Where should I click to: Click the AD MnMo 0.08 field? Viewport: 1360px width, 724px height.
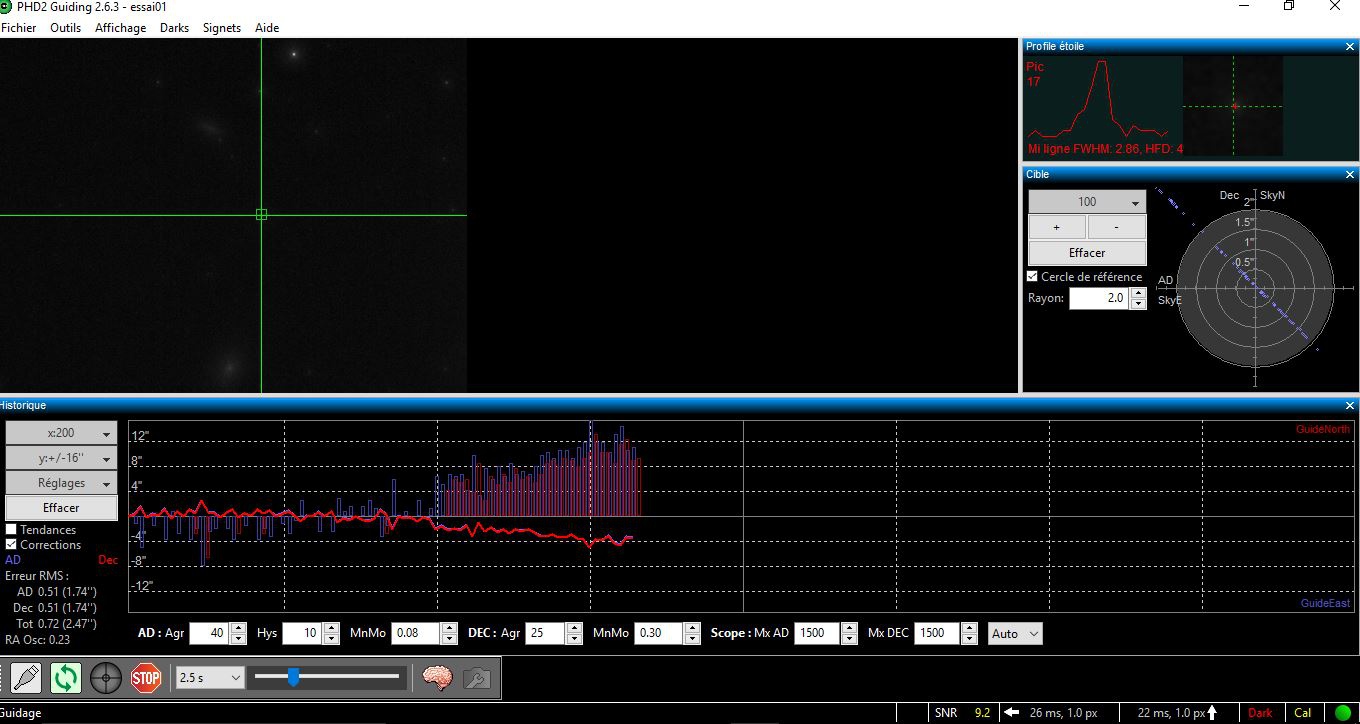point(414,634)
